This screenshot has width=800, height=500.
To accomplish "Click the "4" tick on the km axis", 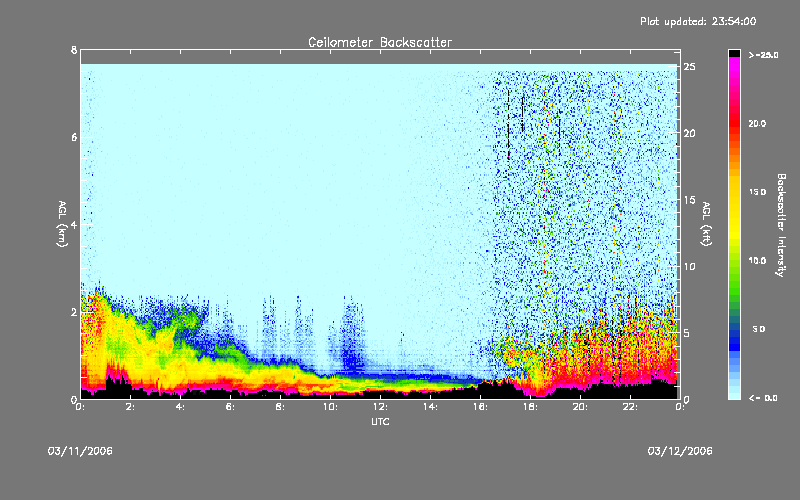I will pos(74,225).
